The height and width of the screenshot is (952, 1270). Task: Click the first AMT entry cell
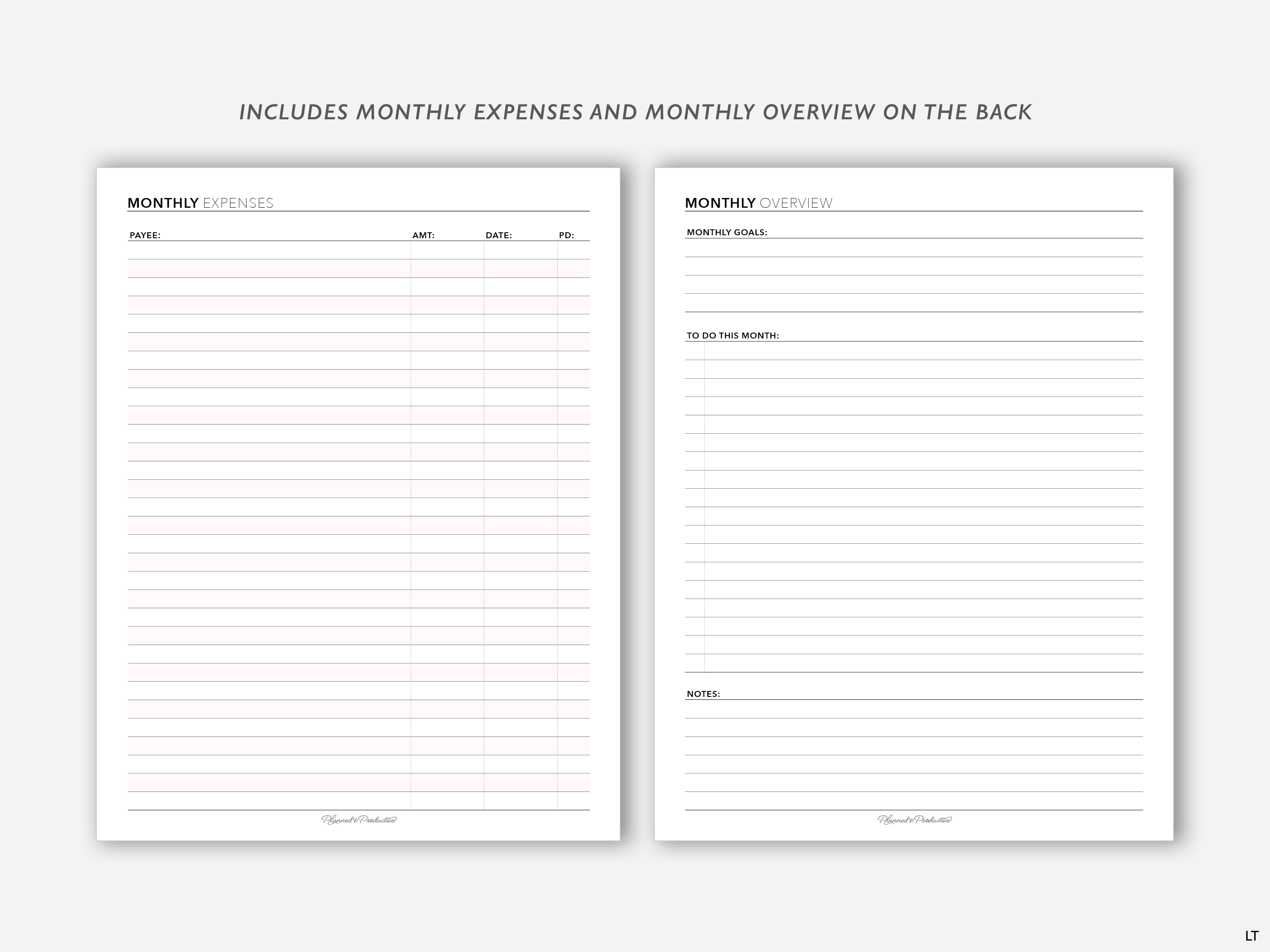point(447,250)
